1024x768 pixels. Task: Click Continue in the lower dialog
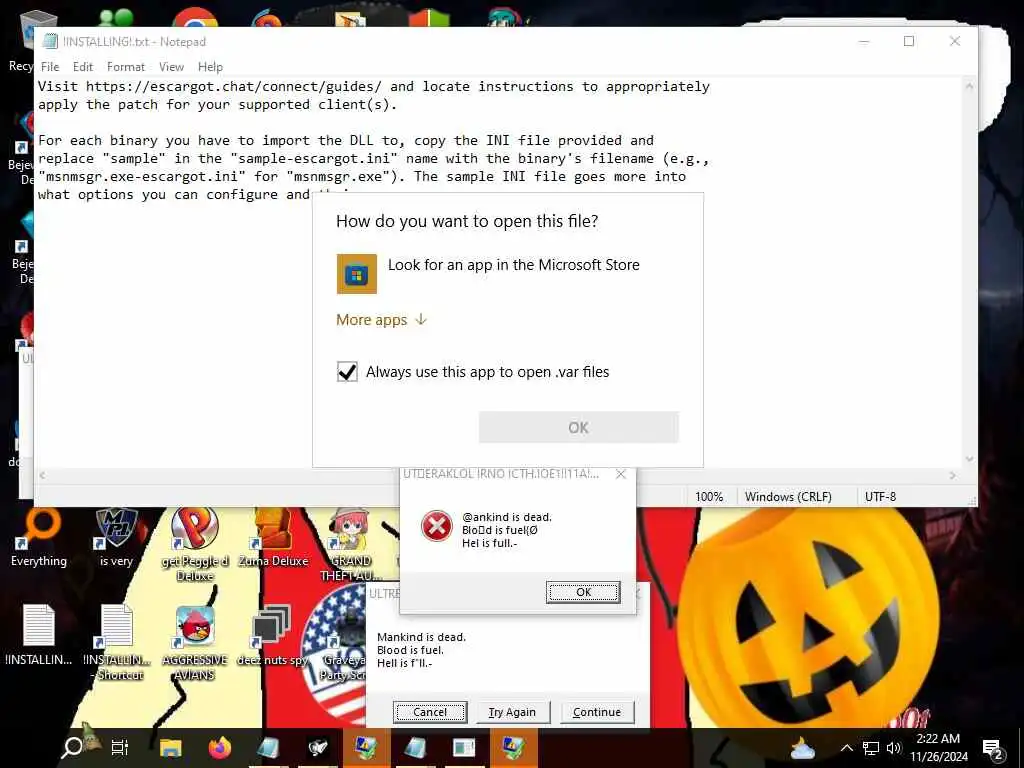pos(597,712)
